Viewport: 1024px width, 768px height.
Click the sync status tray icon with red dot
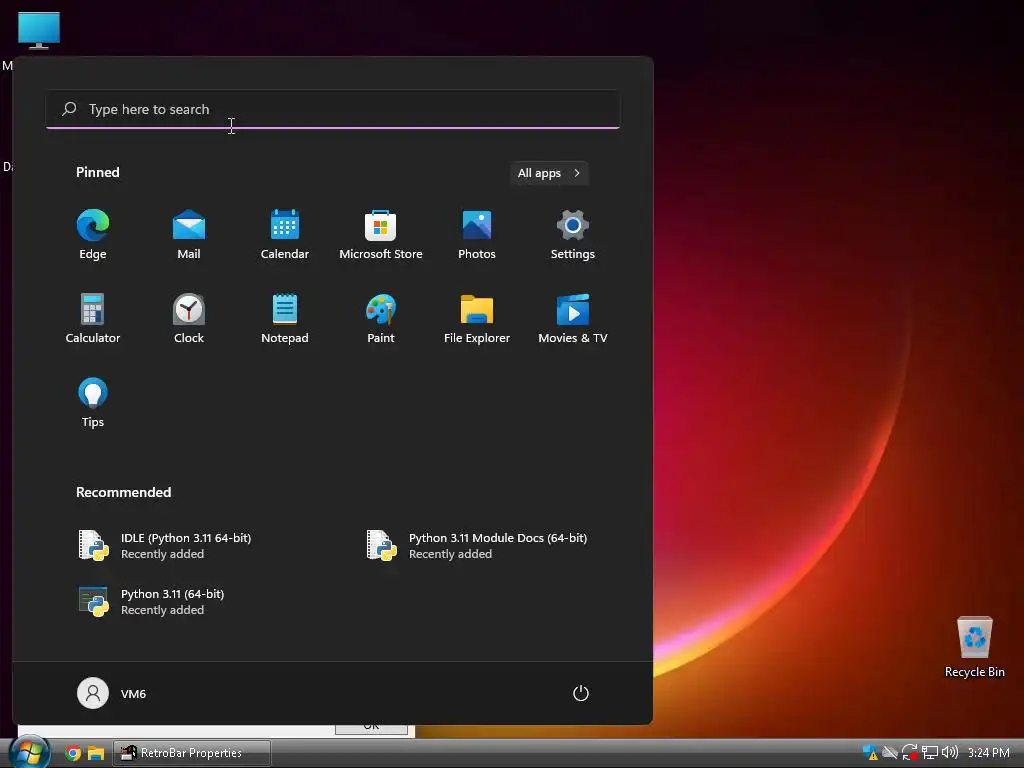tap(909, 753)
